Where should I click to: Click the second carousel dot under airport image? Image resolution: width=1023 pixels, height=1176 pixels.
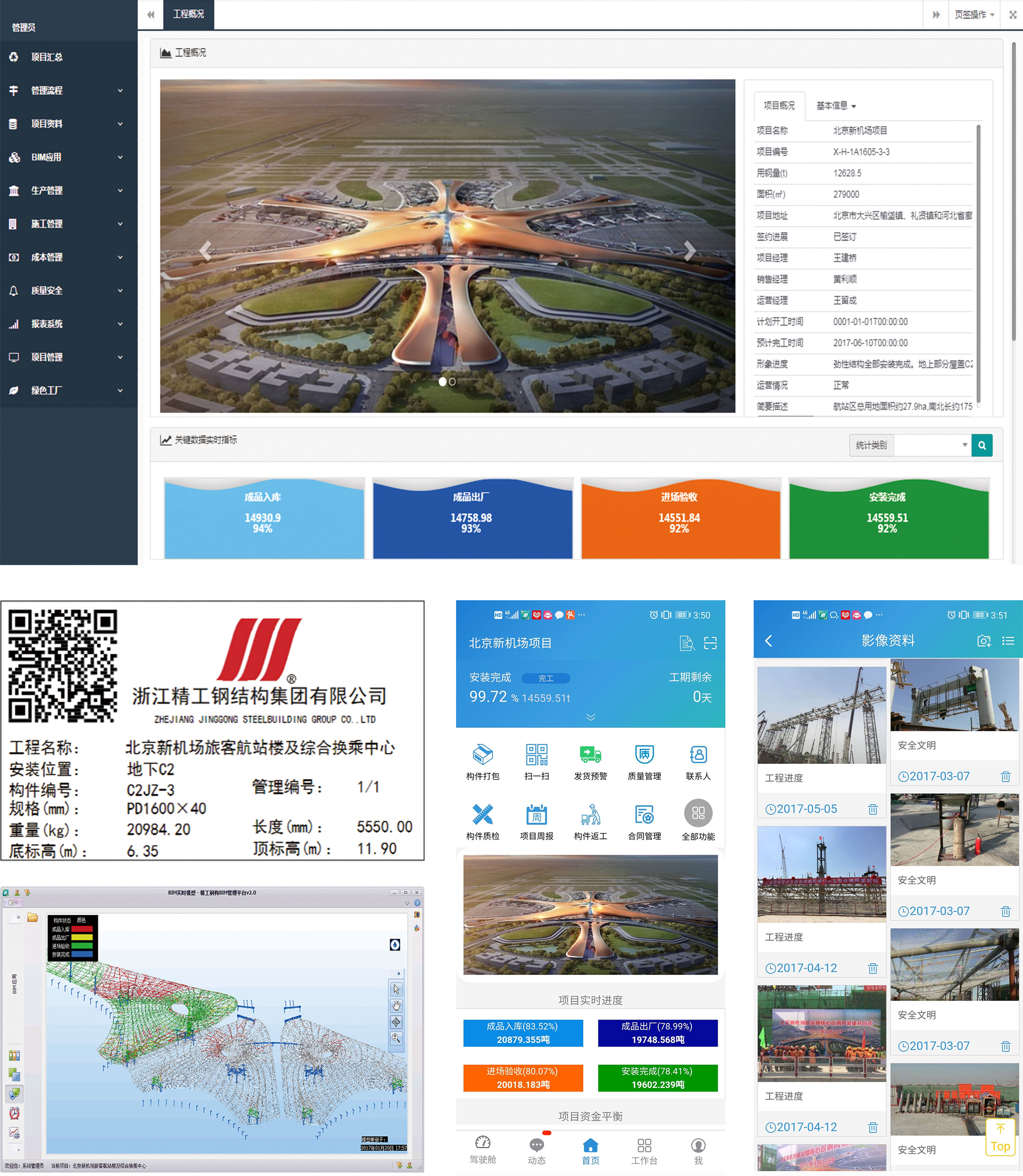click(452, 382)
